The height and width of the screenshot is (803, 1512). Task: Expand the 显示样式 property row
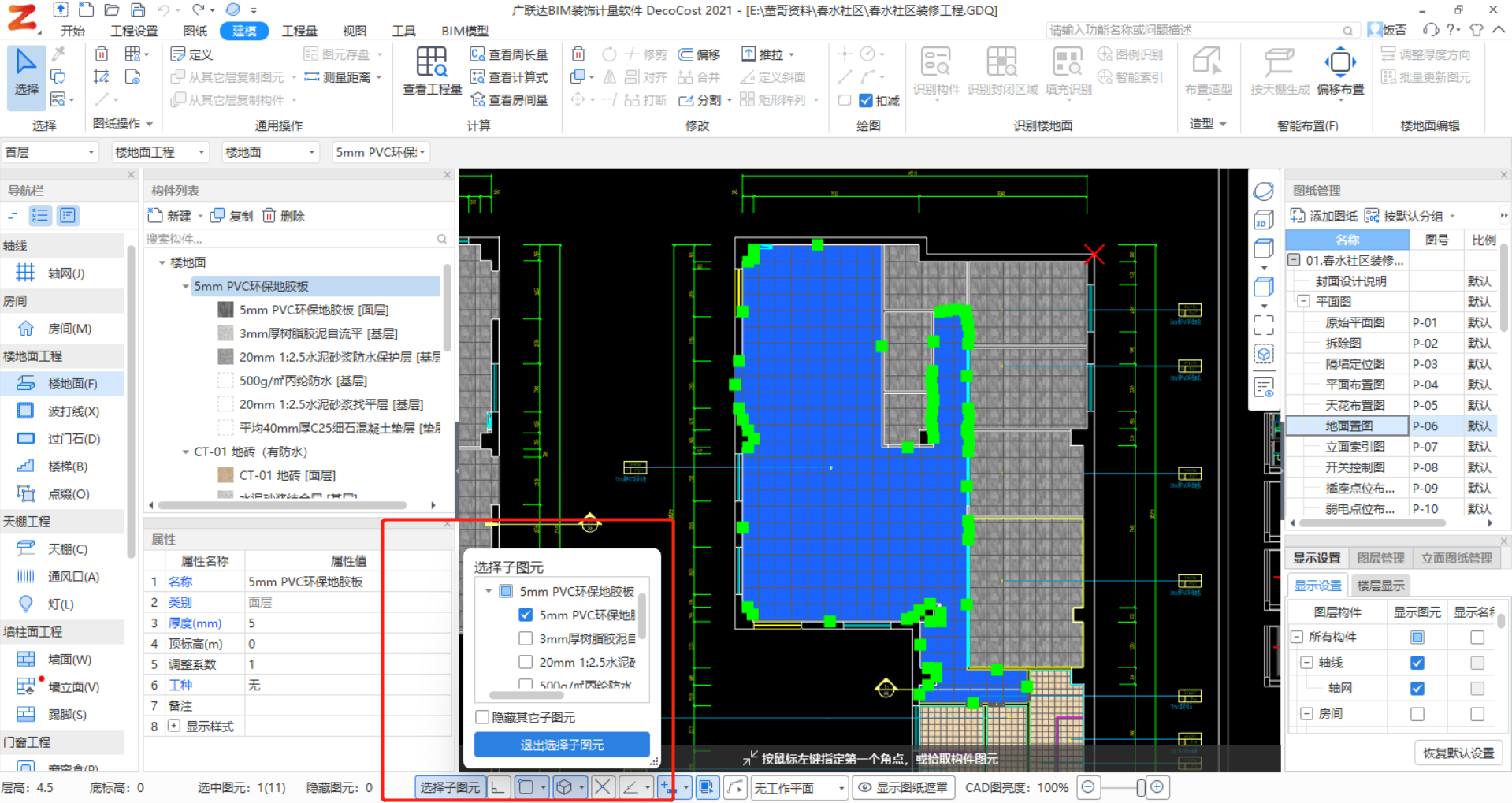point(174,726)
